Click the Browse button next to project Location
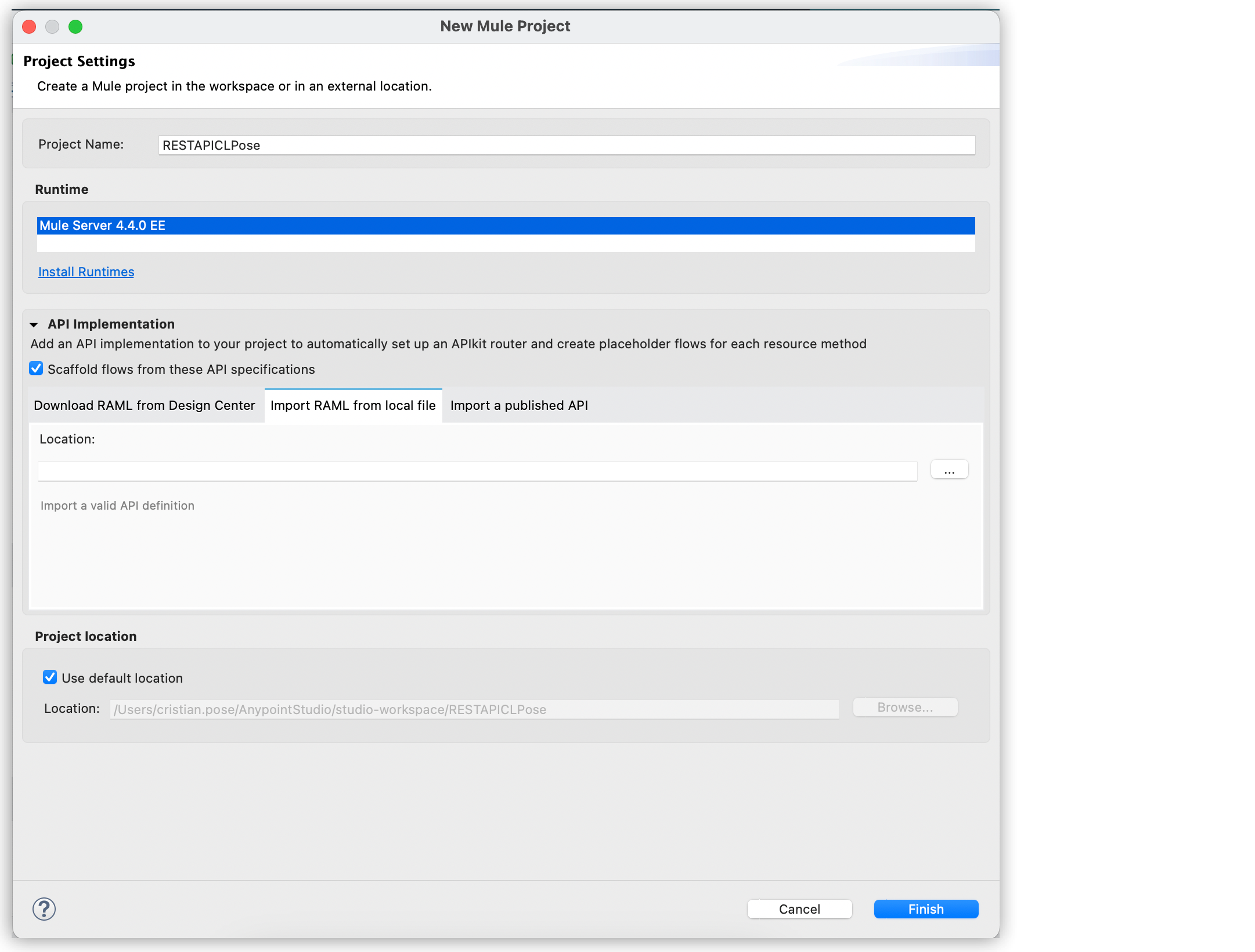The width and height of the screenshot is (1255, 952). pos(904,707)
